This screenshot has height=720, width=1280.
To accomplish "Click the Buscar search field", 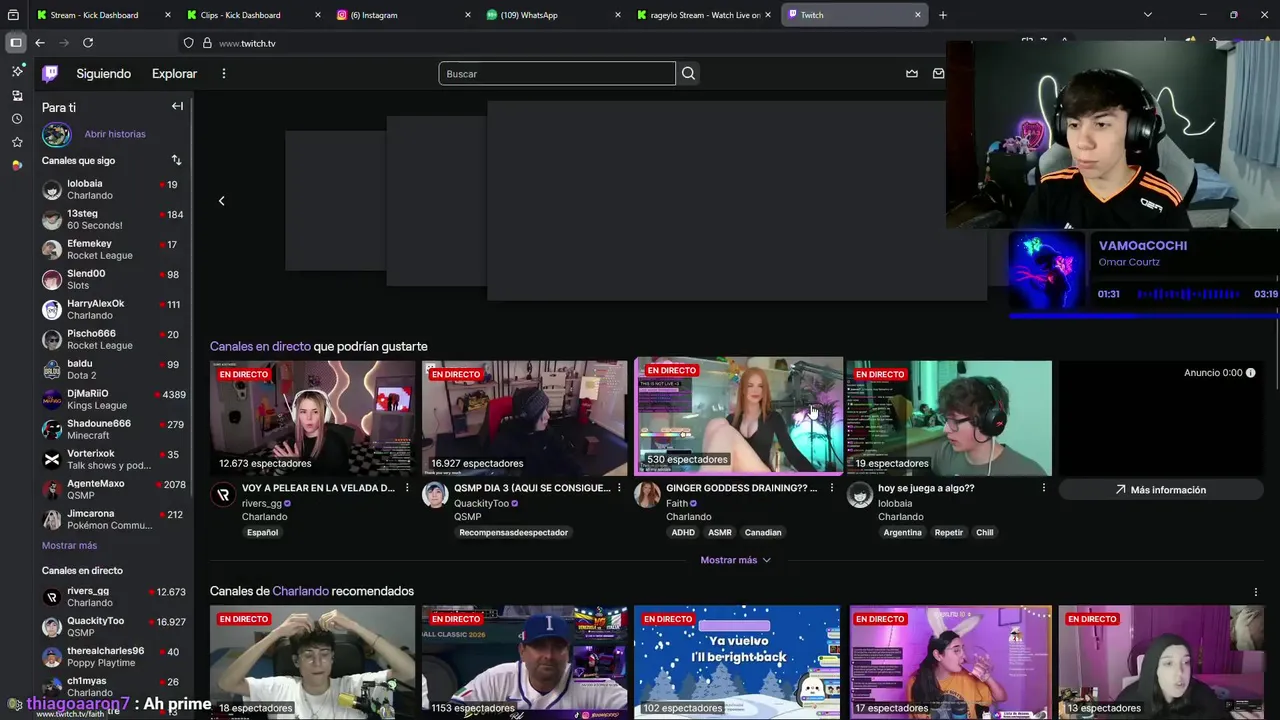I will [x=557, y=73].
